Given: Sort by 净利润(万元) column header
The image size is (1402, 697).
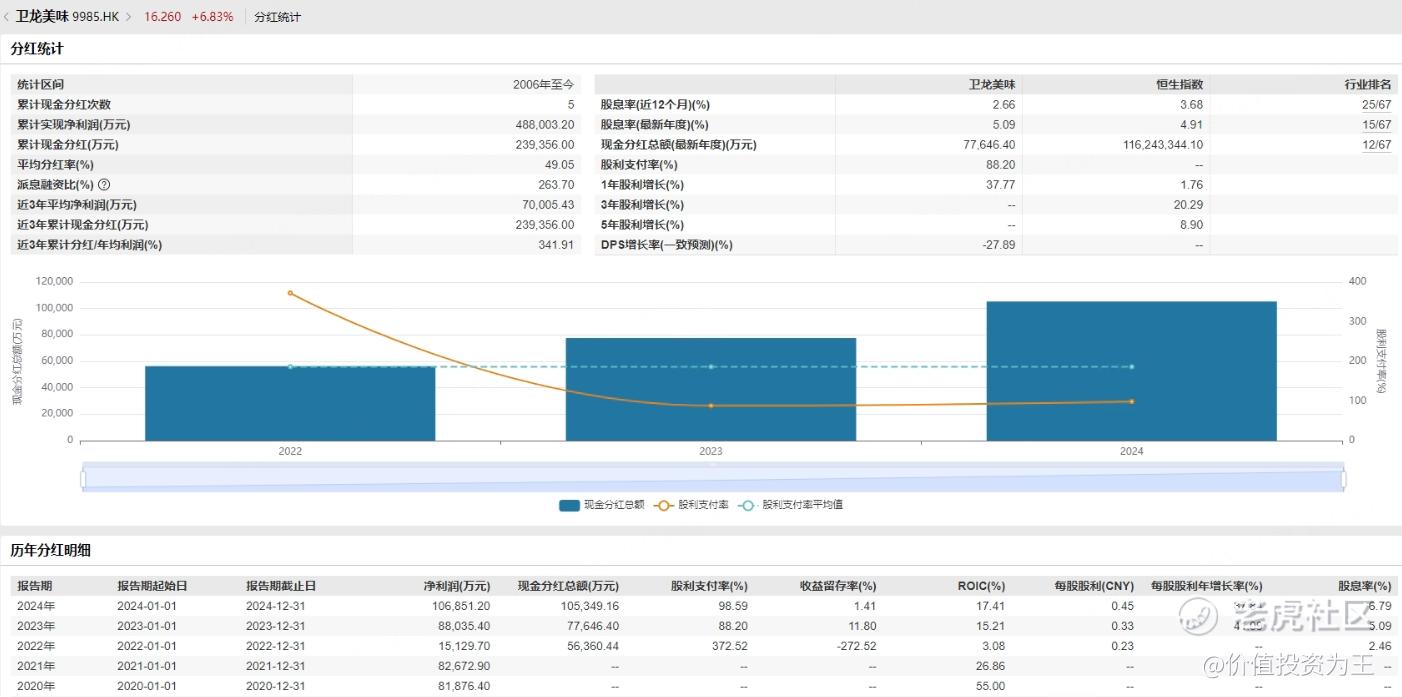Looking at the screenshot, I should pos(457,586).
